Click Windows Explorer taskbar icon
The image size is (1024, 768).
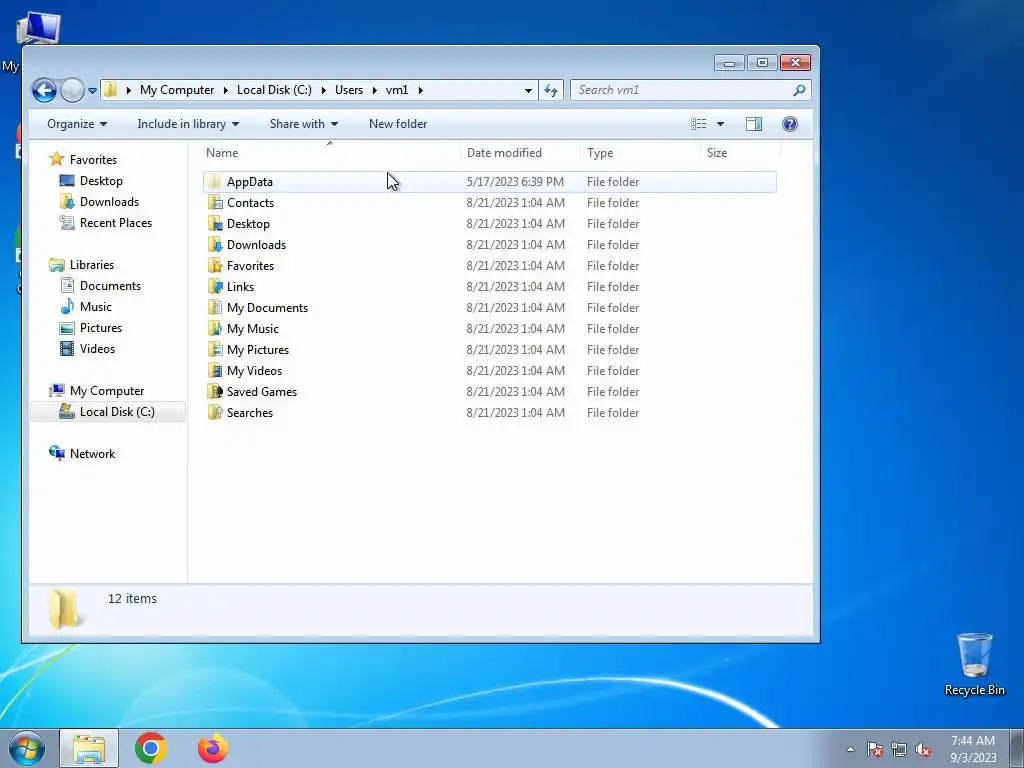click(89, 748)
